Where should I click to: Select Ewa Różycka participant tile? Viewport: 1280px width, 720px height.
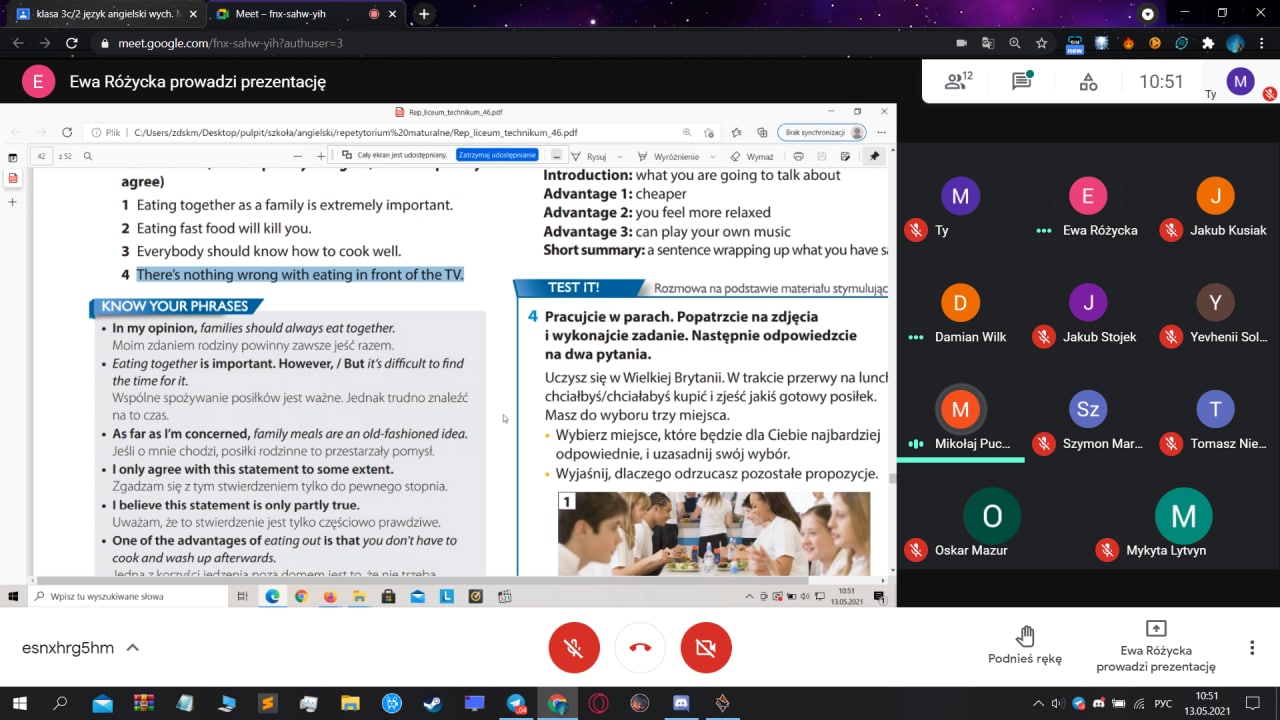coord(1088,208)
